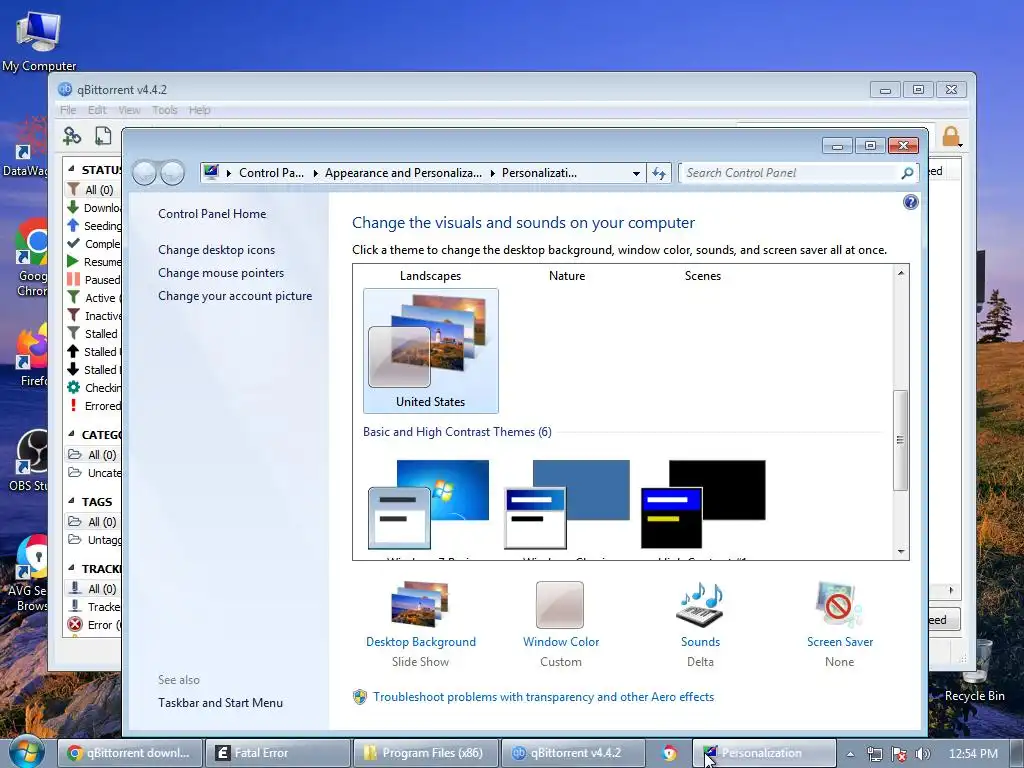Open the address bar history dropdown arrow
This screenshot has height=768, width=1024.
pyautogui.click(x=636, y=174)
